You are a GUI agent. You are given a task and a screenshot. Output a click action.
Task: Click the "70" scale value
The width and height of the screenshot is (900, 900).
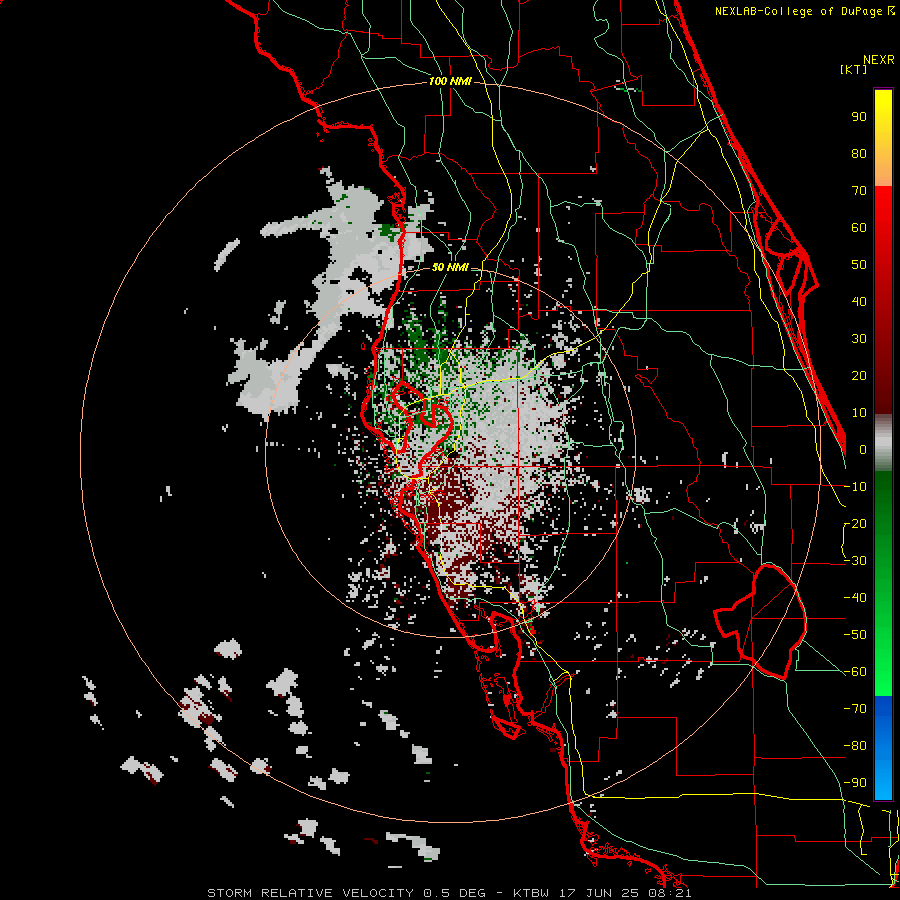point(859,191)
